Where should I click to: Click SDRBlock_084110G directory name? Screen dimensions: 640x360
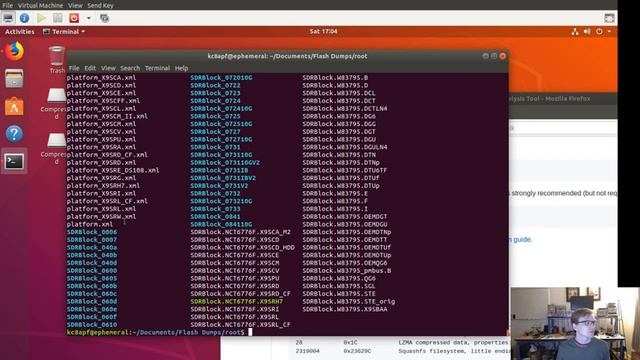pyautogui.click(x=221, y=224)
